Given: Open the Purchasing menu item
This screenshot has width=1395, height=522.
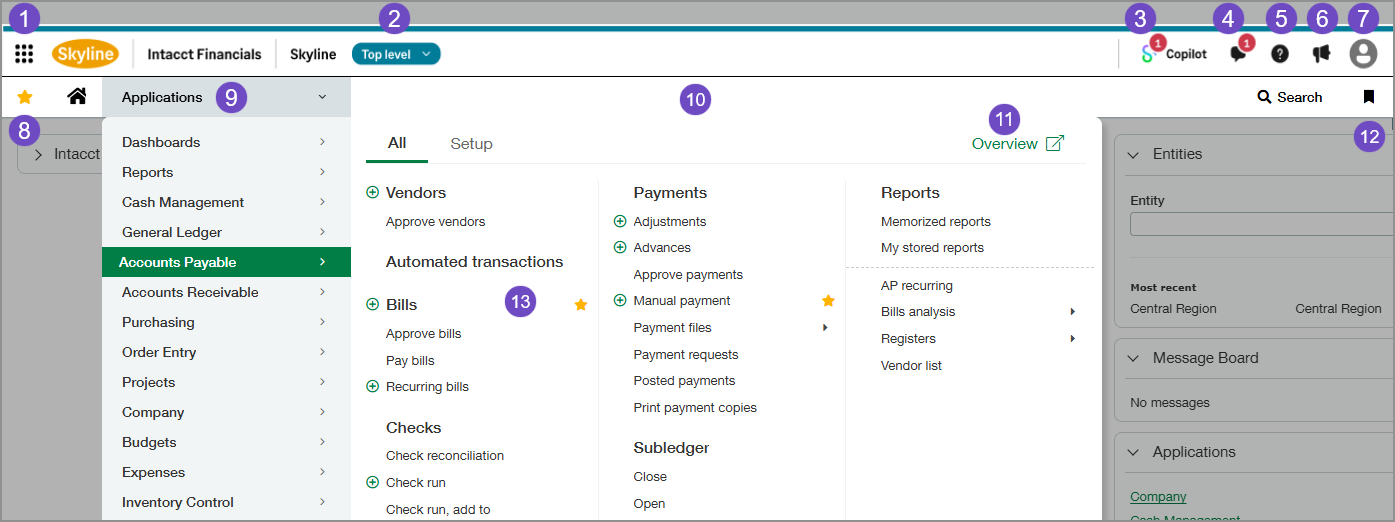Looking at the screenshot, I should tap(226, 322).
